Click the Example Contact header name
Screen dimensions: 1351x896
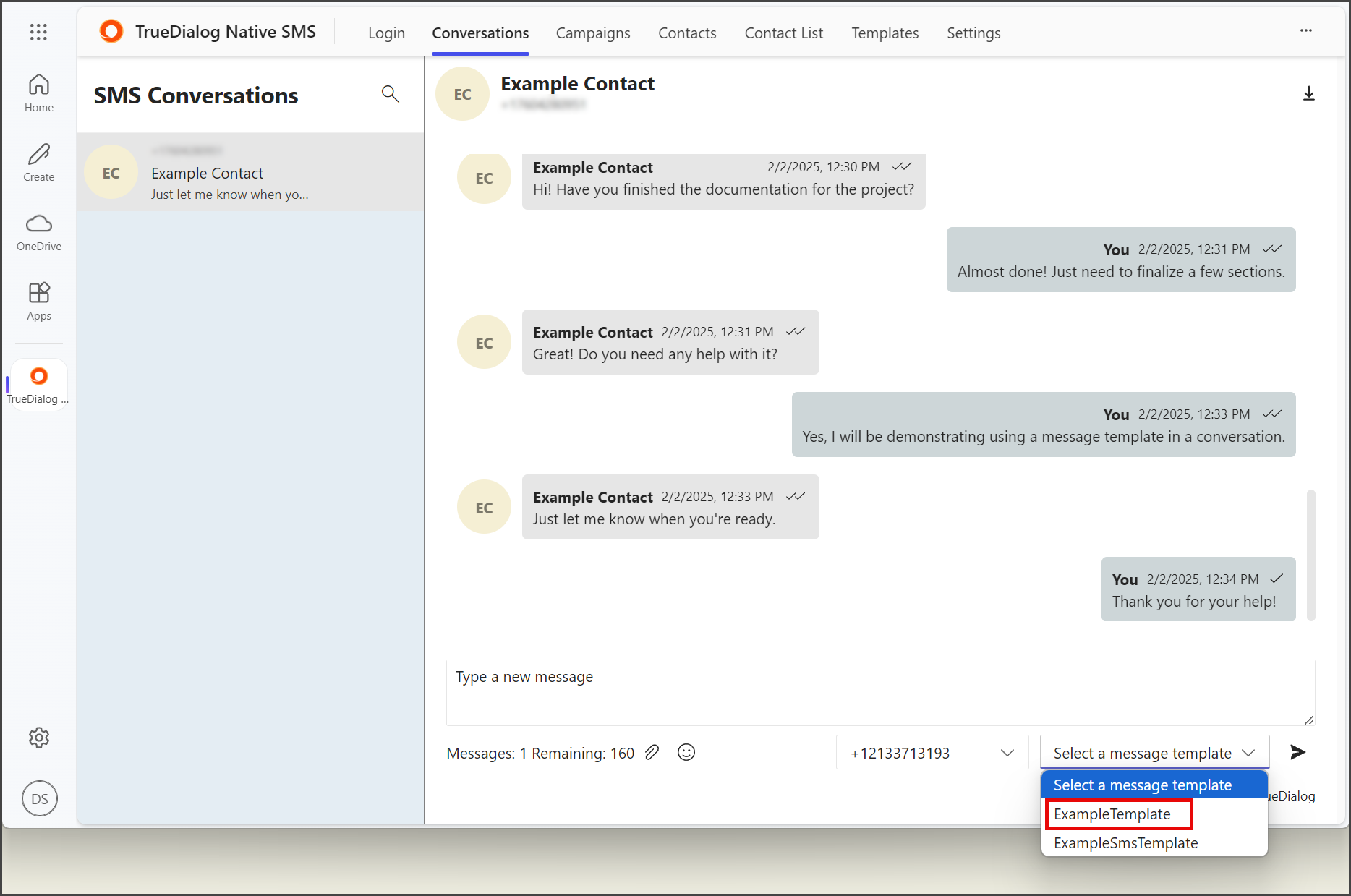point(577,84)
